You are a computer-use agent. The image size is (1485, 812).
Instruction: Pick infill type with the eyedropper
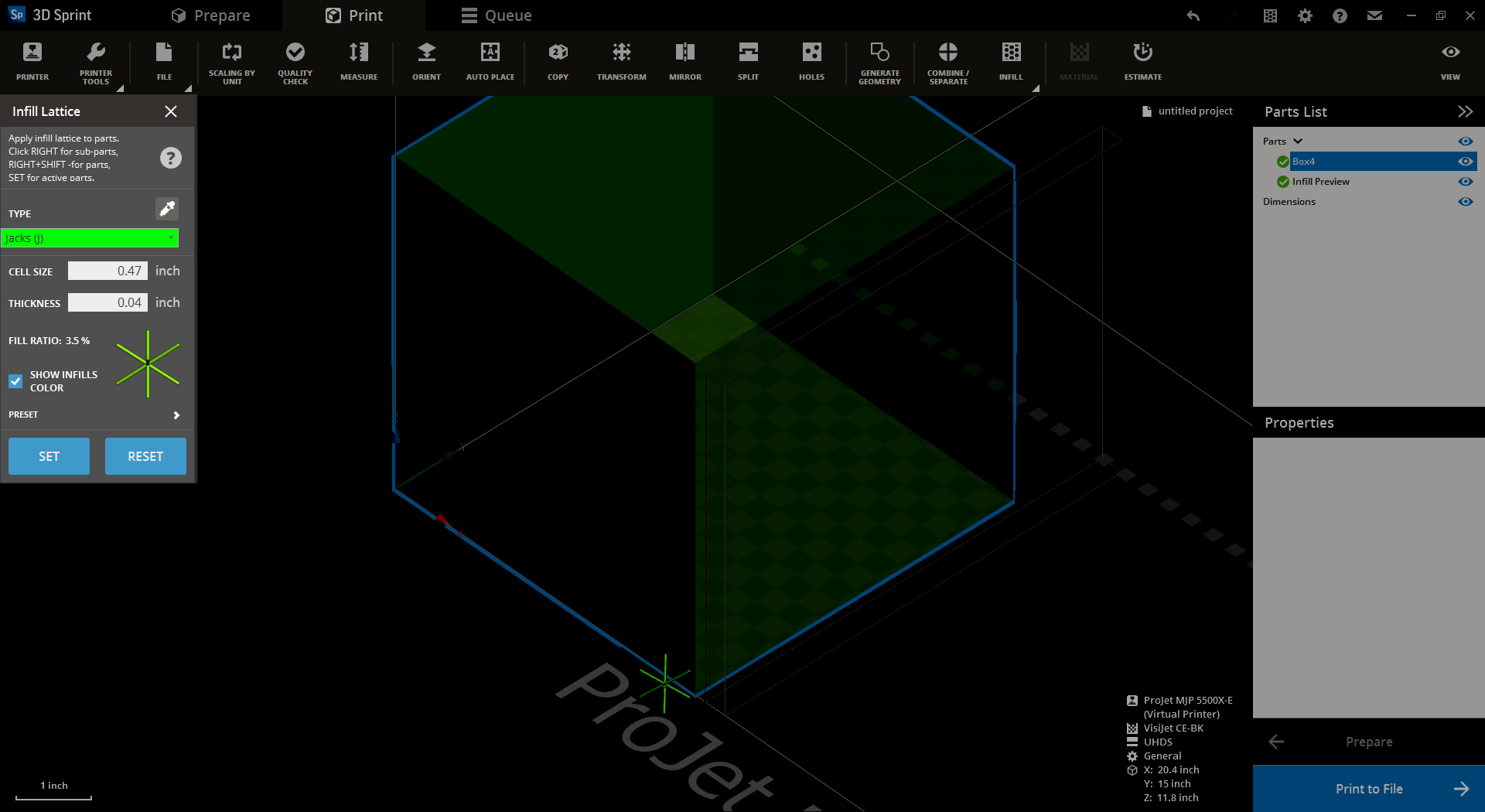pos(166,208)
